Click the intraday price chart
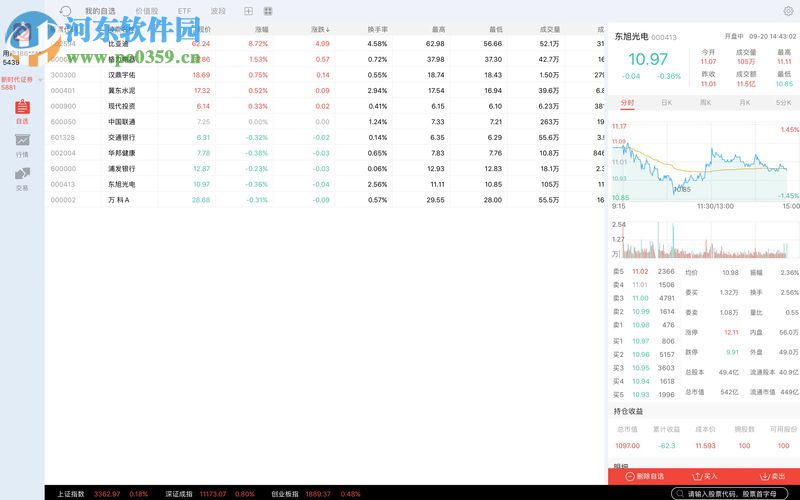800x500 pixels. 705,161
